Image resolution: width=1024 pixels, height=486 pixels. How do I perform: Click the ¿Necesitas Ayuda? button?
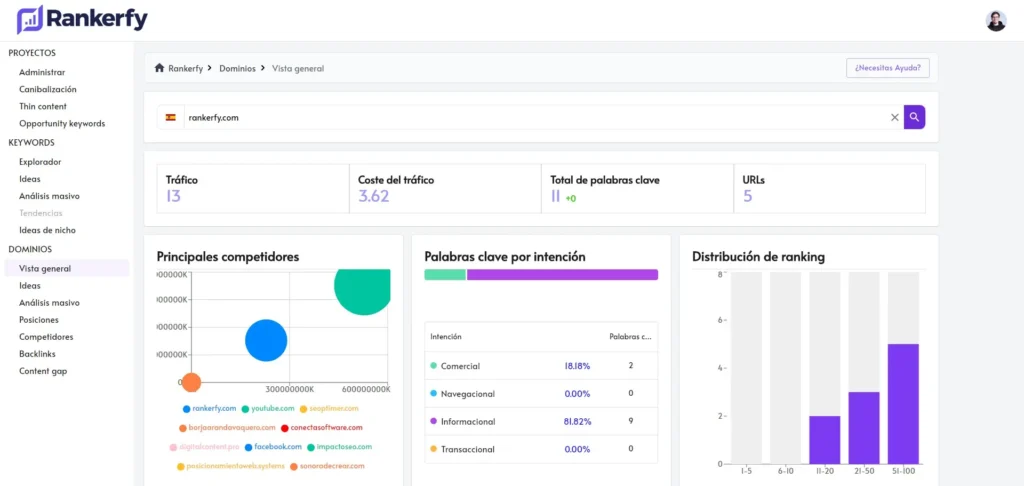(x=888, y=68)
